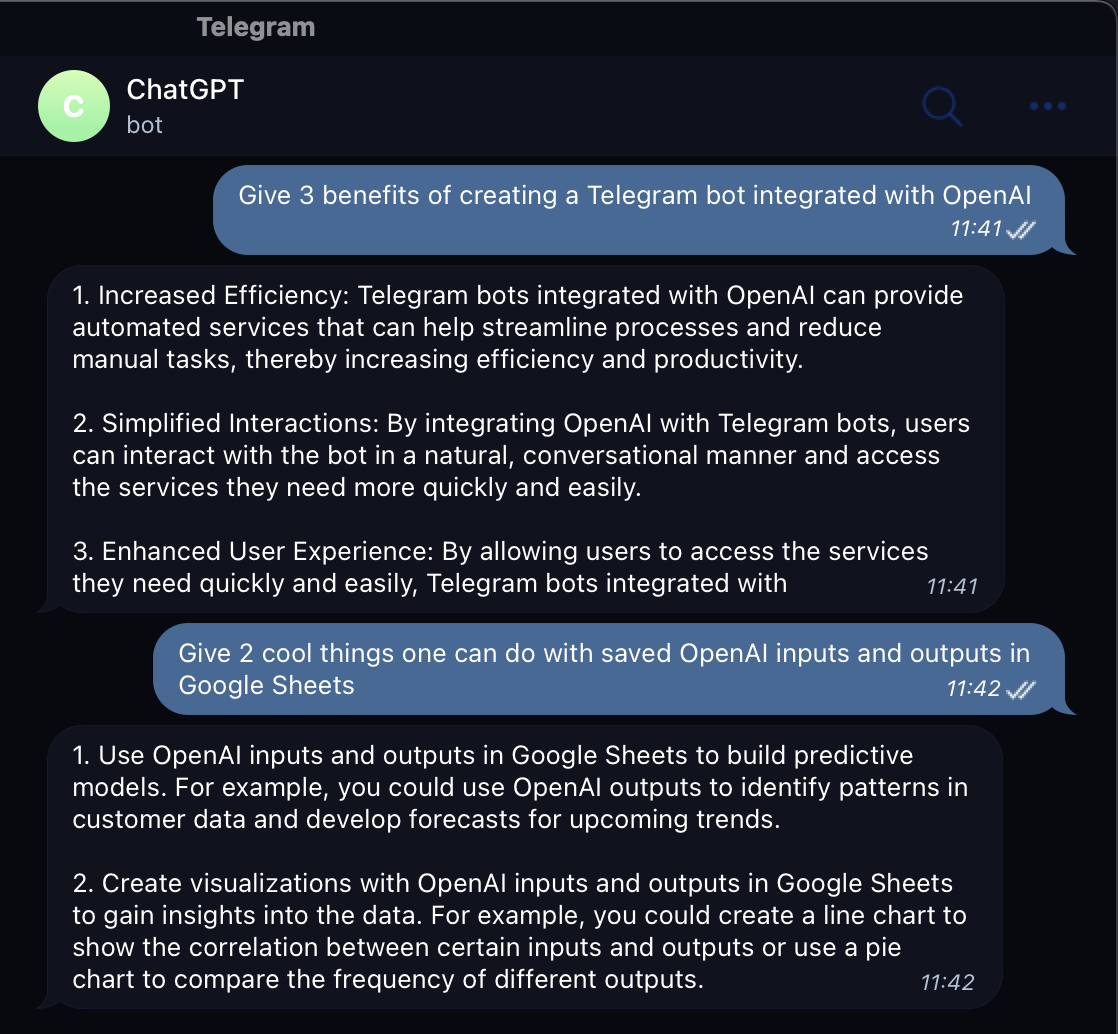Viewport: 1118px width, 1034px height.
Task: Open the three-dot more options menu
Action: coord(1047,106)
